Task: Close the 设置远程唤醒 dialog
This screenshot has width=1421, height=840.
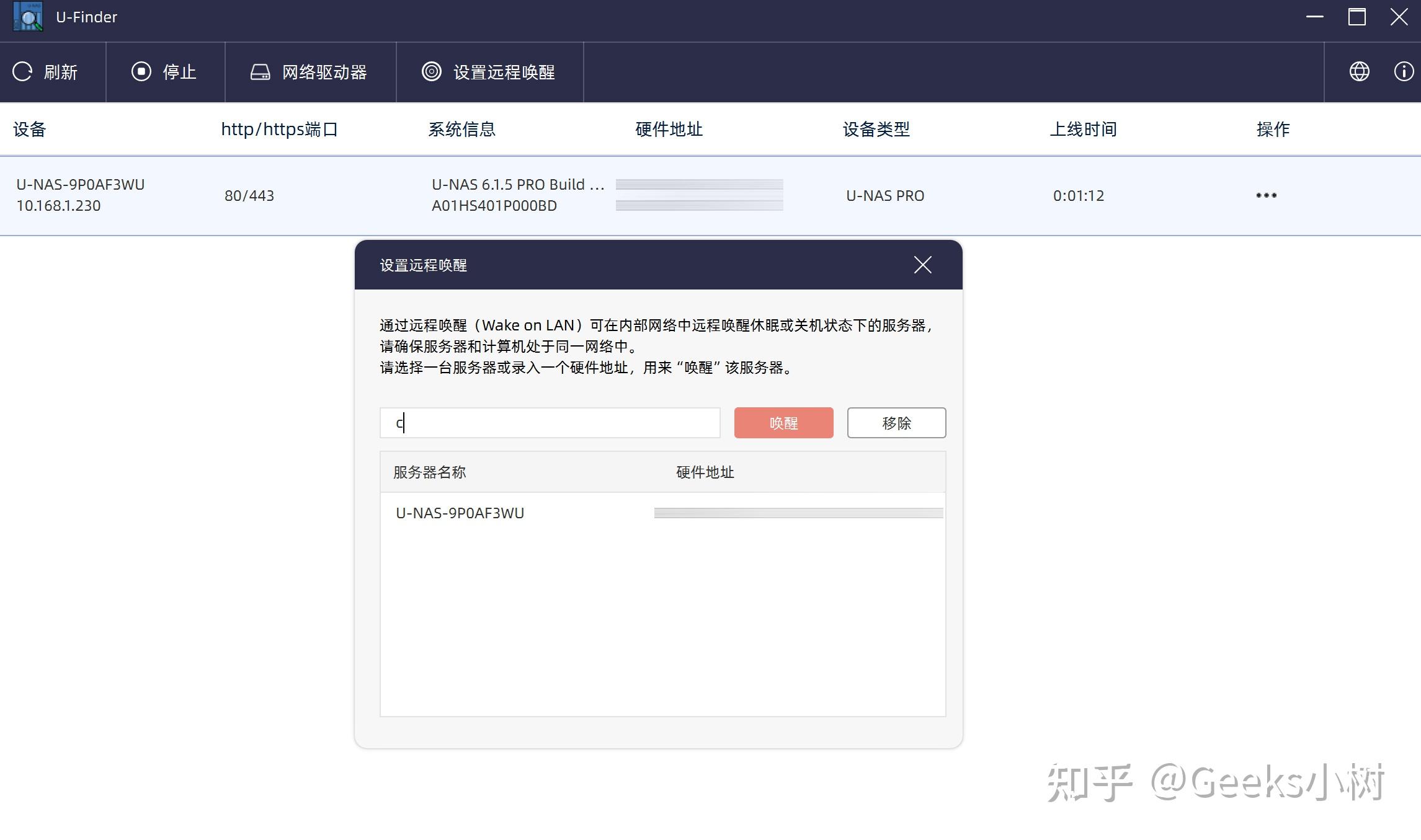Action: coord(922,265)
